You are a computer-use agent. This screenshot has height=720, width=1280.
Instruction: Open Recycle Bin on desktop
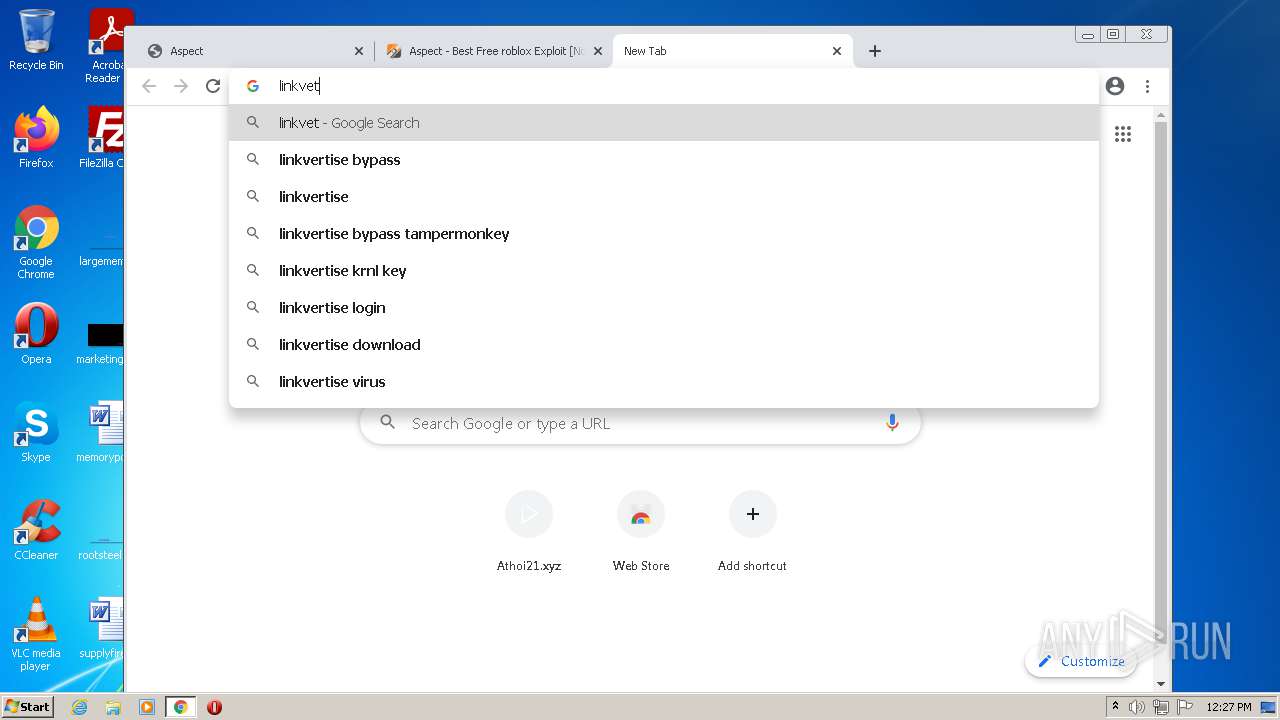[x=36, y=40]
